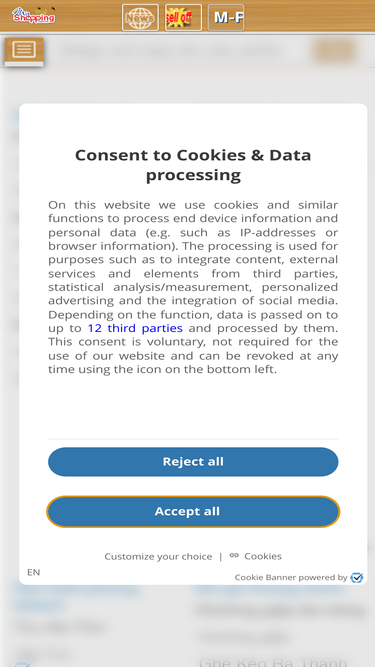Open the '12 third parties' link
This screenshot has height=667, width=375.
click(x=135, y=328)
